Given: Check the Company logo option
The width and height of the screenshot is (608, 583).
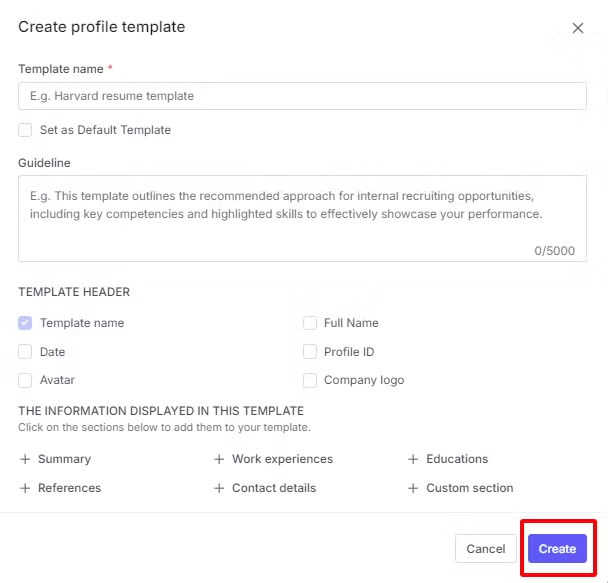Looking at the screenshot, I should [x=310, y=380].
